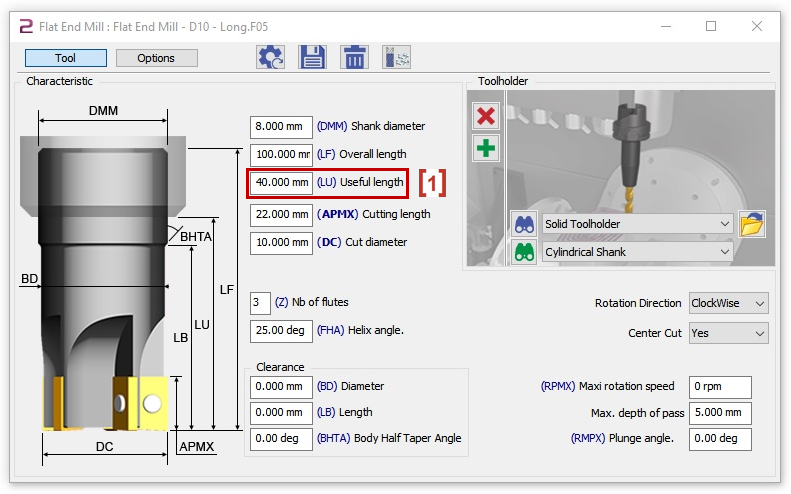
Task: Save the tool with floppy disk icon
Action: coord(312,57)
